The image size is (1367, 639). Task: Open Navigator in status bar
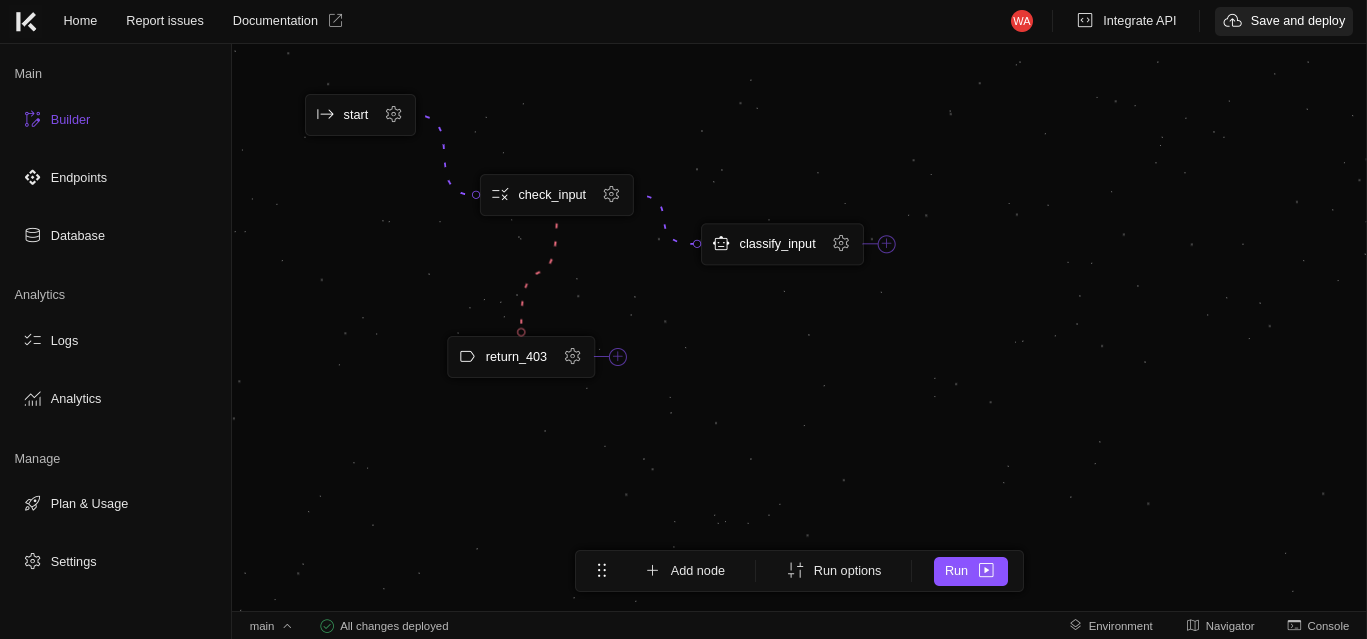point(1221,626)
